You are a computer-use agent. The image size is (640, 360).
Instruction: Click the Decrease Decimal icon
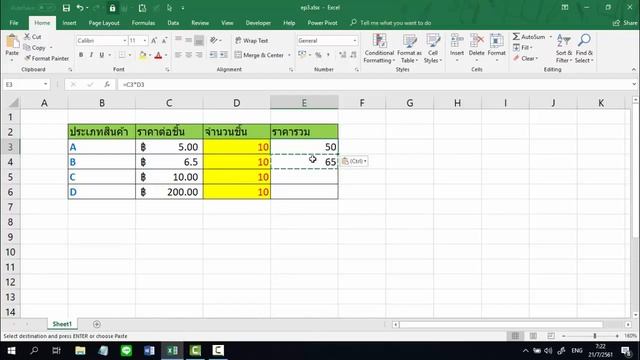[x=353, y=55]
